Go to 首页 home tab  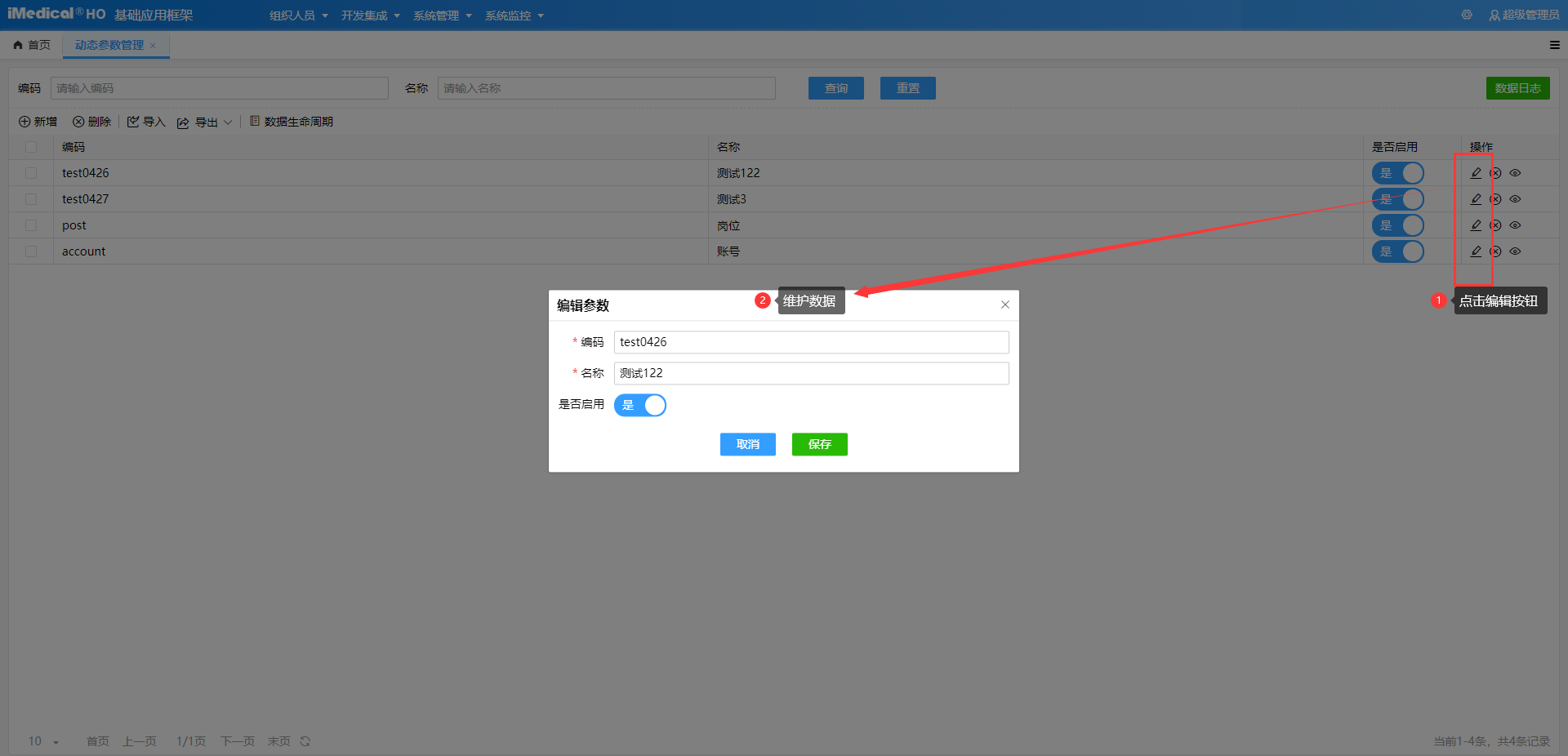click(x=32, y=45)
